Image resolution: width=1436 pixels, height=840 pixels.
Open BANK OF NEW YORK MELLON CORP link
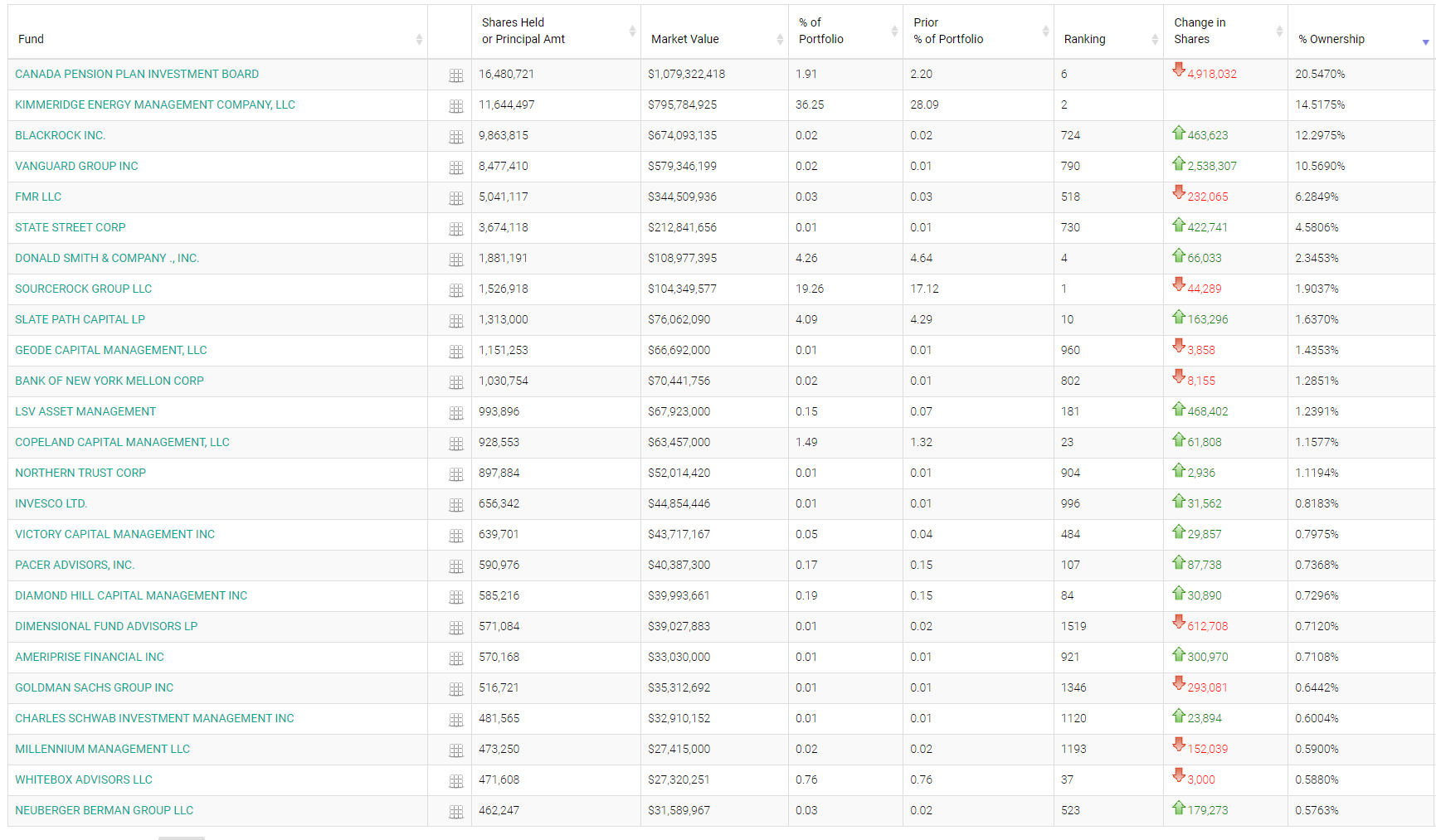[x=110, y=381]
